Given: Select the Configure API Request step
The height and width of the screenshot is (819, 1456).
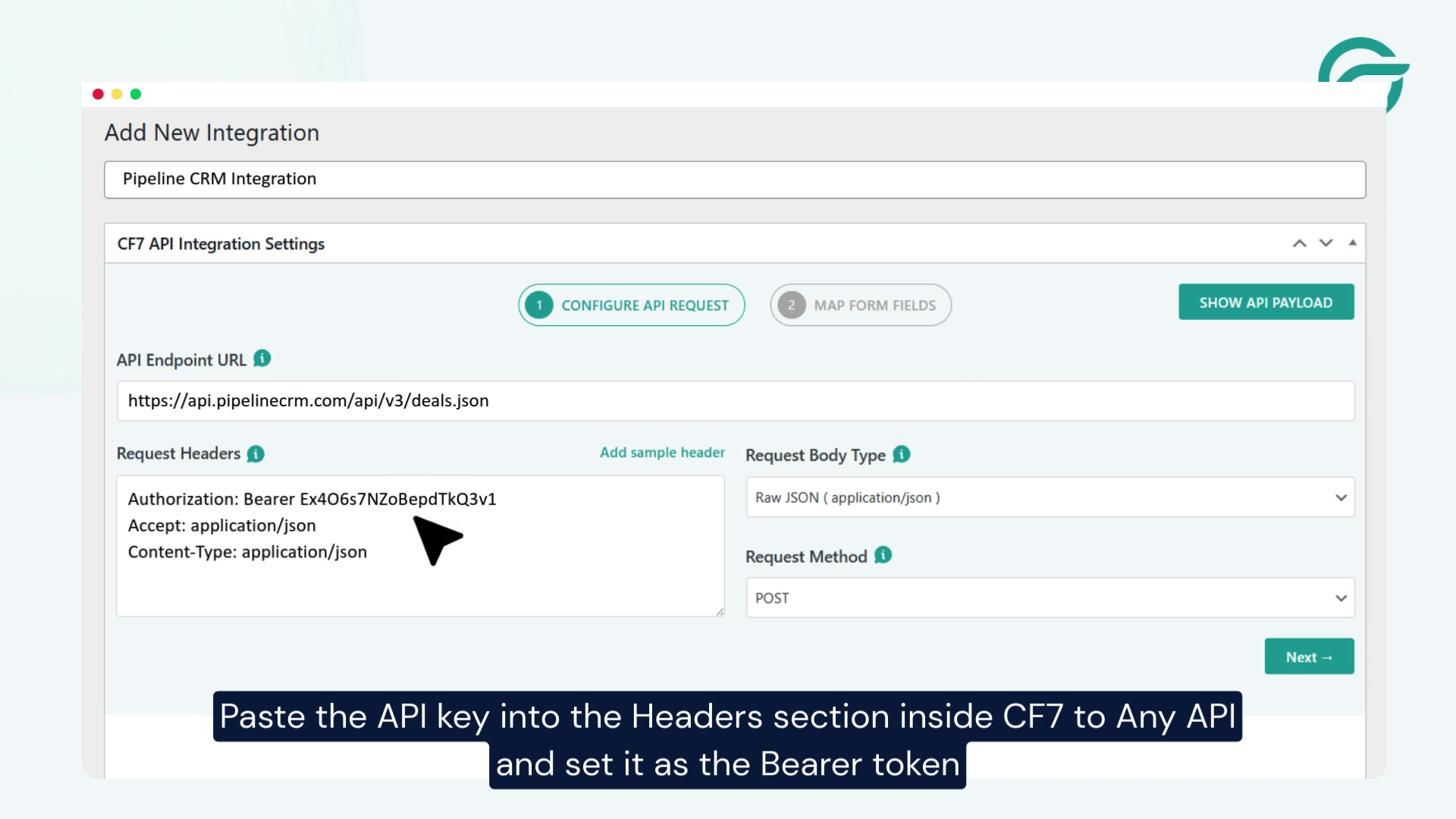Looking at the screenshot, I should (x=631, y=305).
